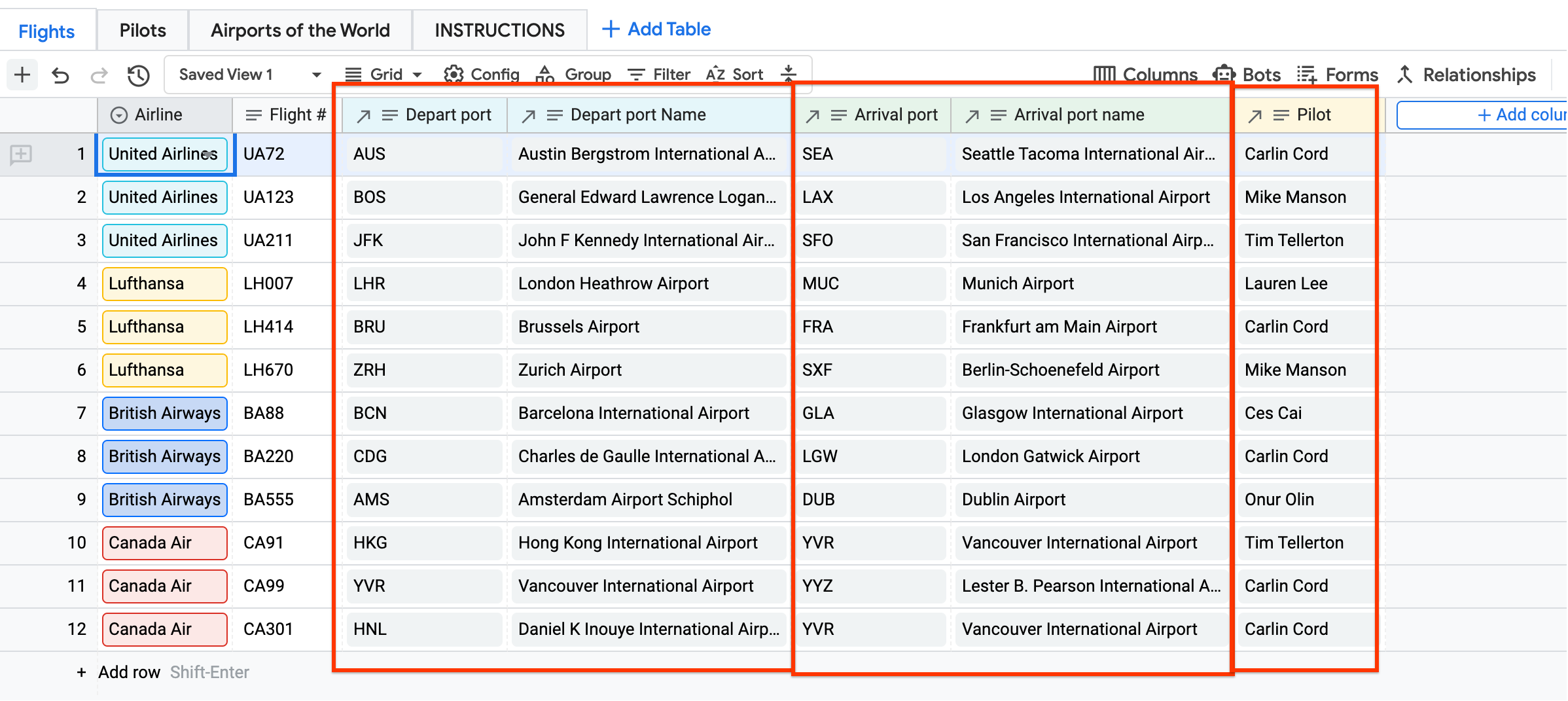This screenshot has height=701, width=1568.
Task: Click the Add column button
Action: tap(1518, 115)
